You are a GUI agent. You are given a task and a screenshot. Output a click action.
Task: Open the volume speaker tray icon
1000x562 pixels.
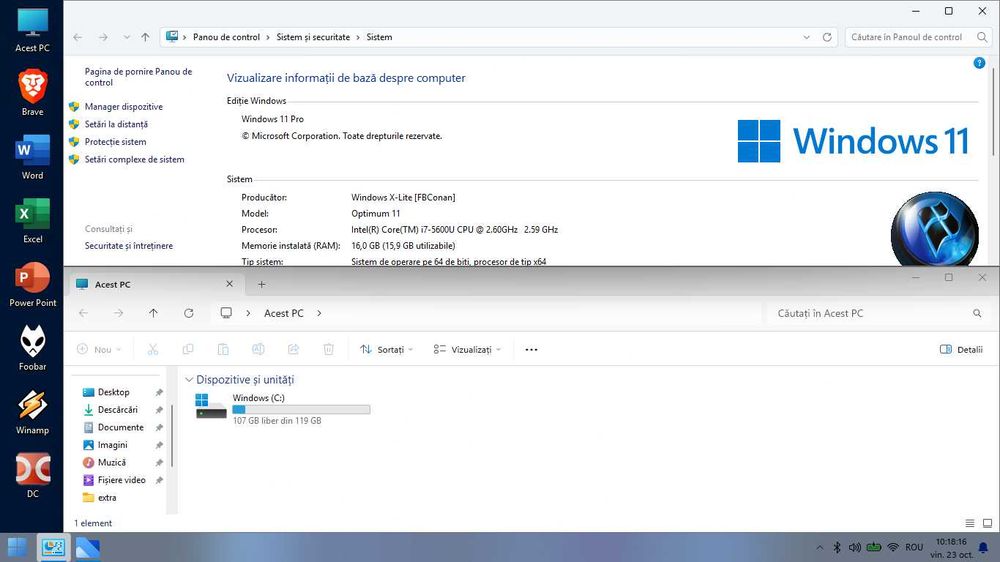point(855,547)
